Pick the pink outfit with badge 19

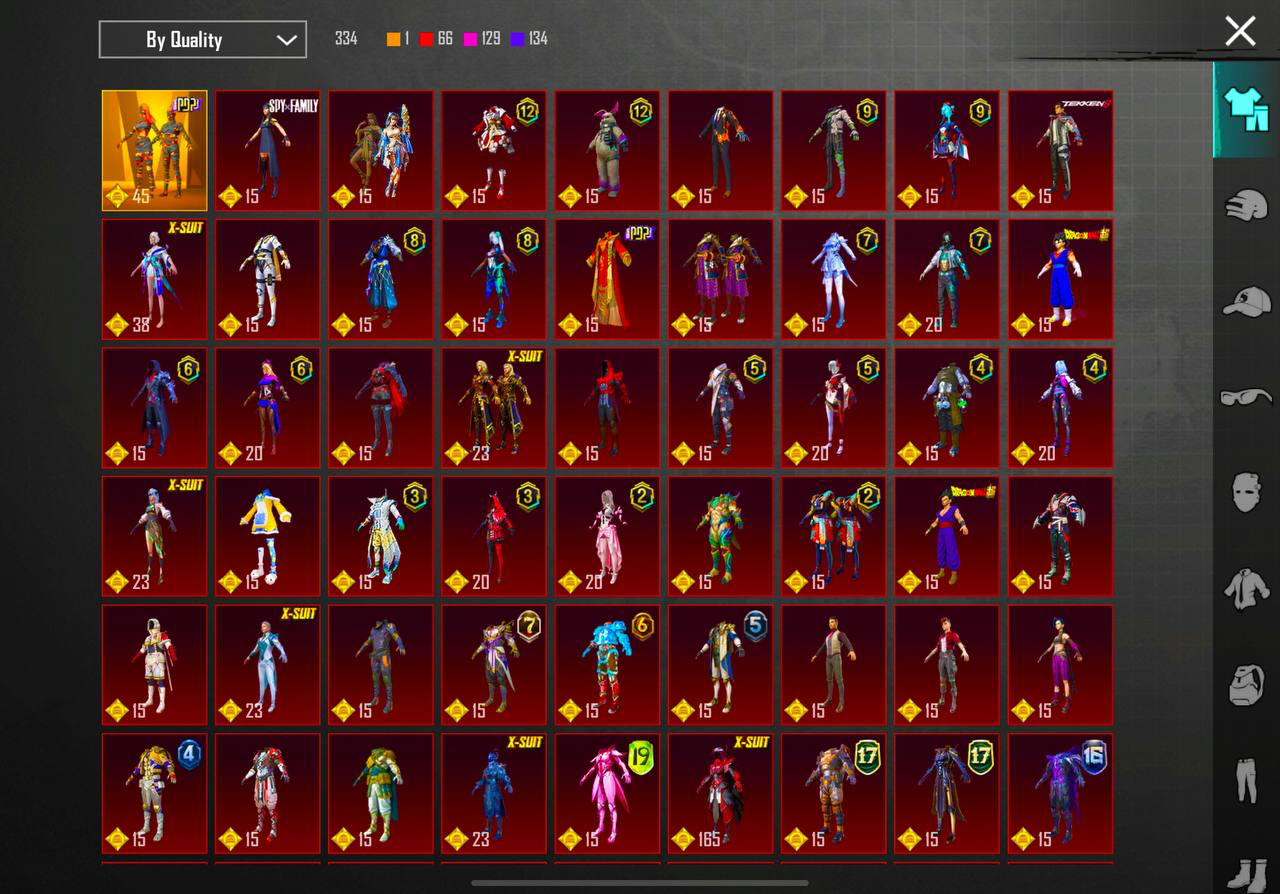(x=608, y=794)
